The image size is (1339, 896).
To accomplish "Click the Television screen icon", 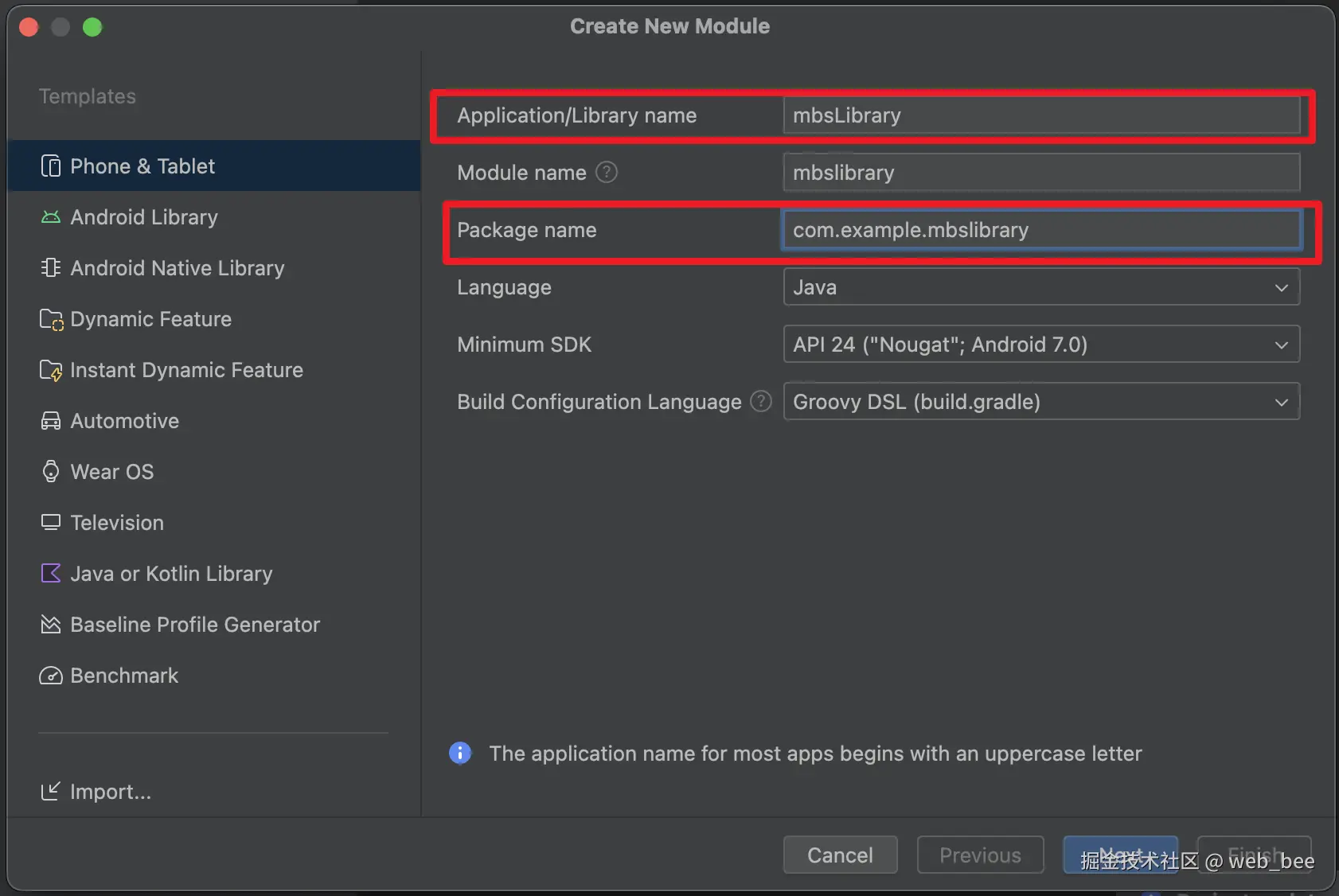I will [51, 523].
